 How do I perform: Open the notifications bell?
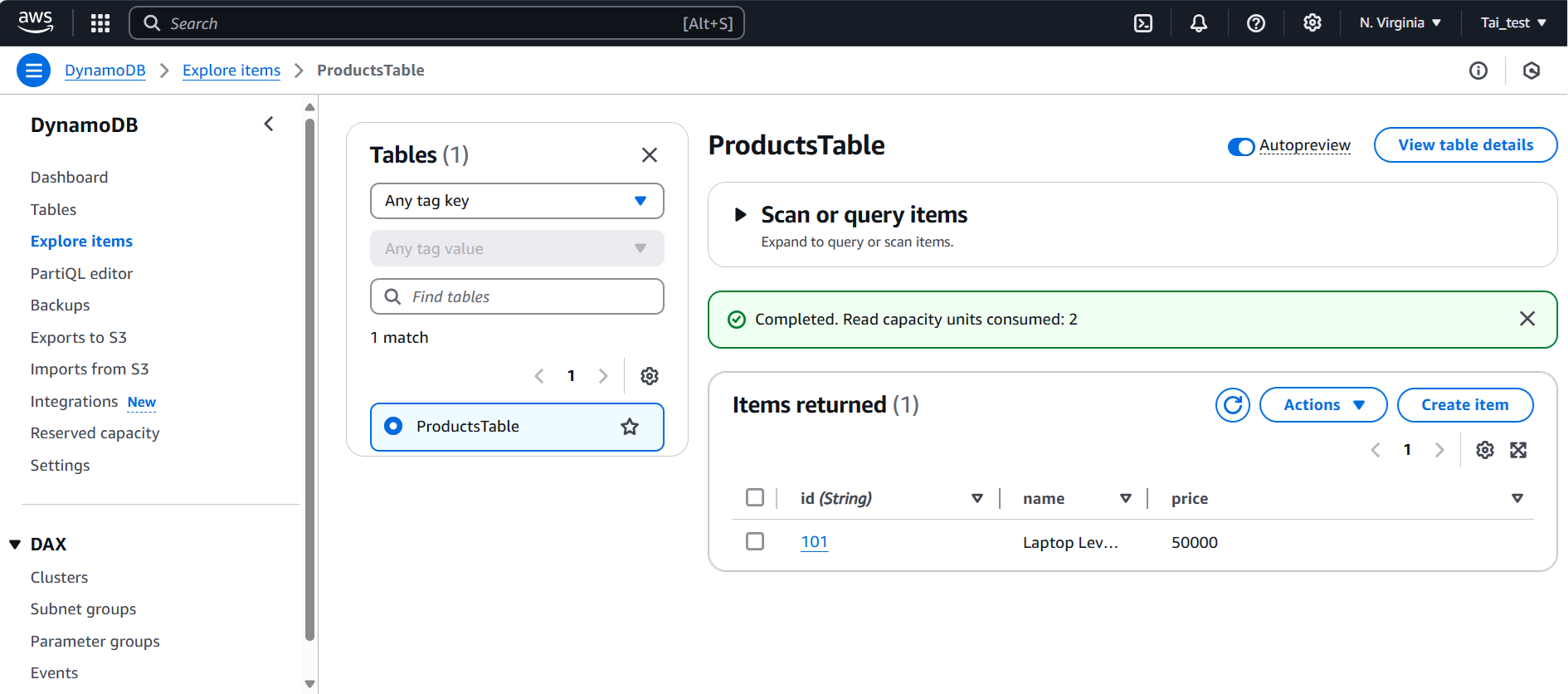tap(1199, 23)
